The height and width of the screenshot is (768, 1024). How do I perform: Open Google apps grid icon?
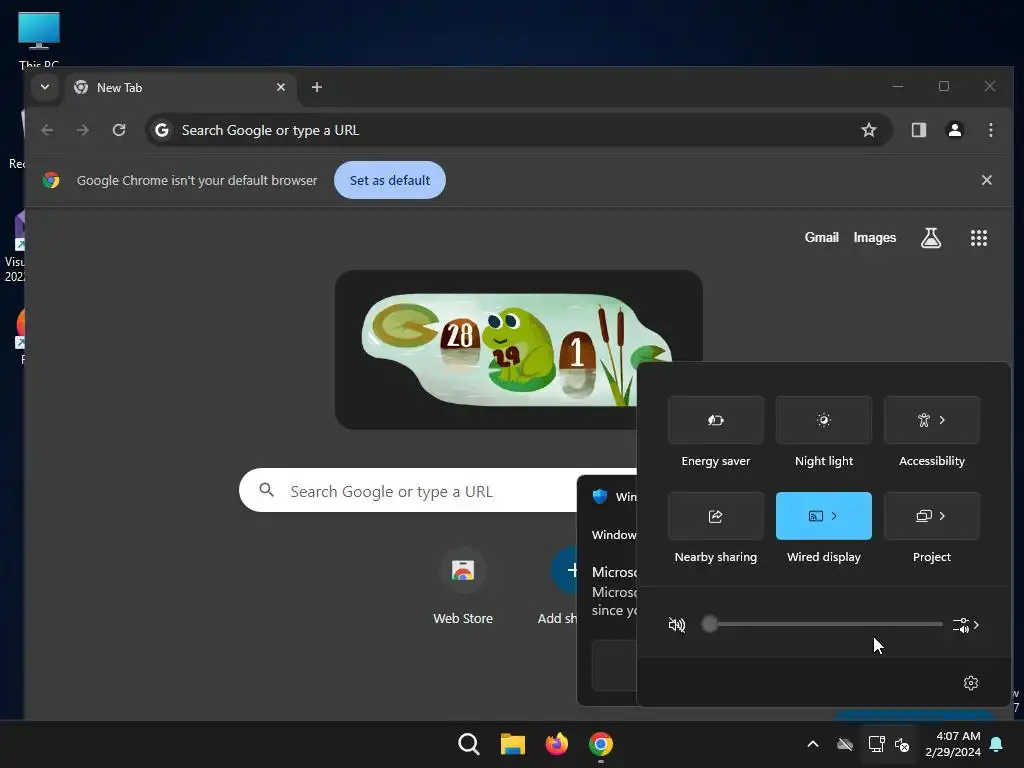[978, 238]
